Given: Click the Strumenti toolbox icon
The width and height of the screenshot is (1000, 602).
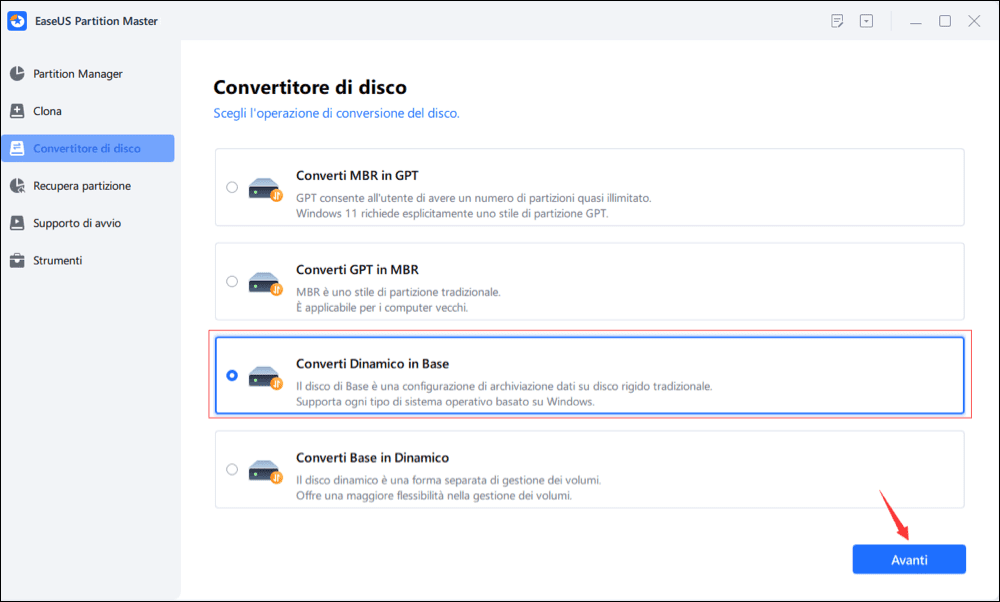Looking at the screenshot, I should 17,260.
